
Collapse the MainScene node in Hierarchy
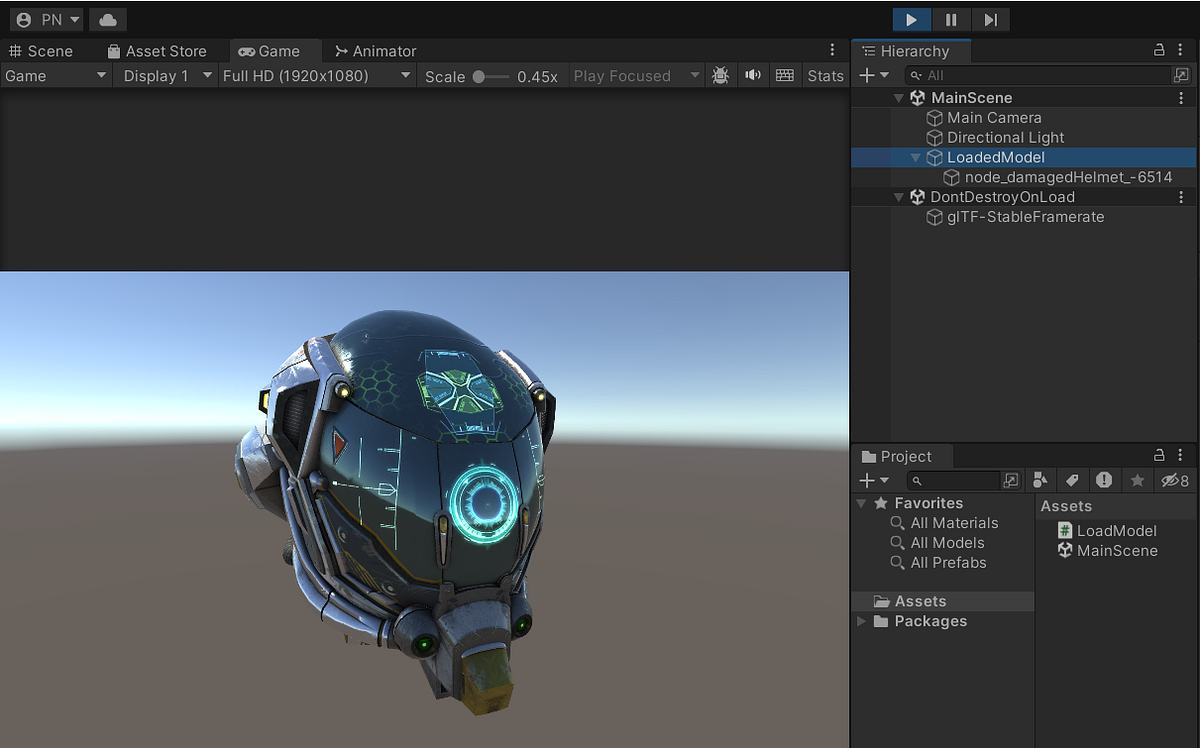(897, 97)
